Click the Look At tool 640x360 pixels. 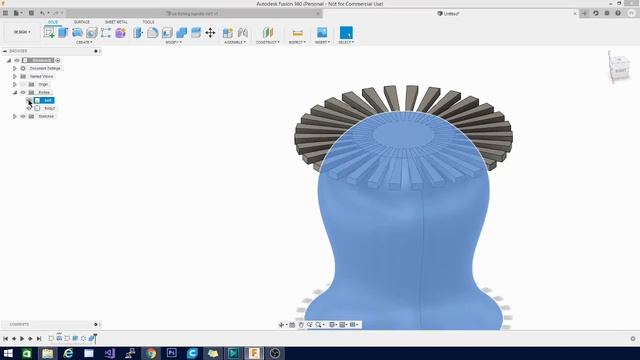[x=292, y=325]
